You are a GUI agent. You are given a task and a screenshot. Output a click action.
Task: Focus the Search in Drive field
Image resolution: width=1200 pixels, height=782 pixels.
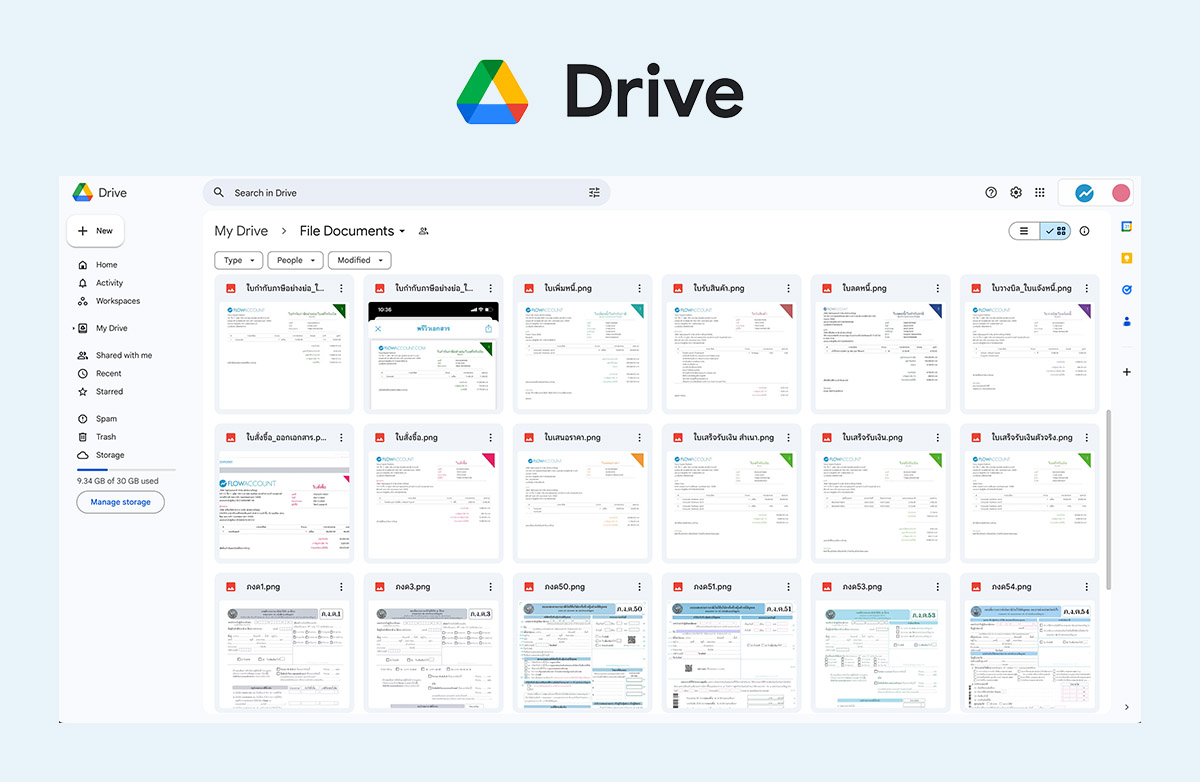406,193
